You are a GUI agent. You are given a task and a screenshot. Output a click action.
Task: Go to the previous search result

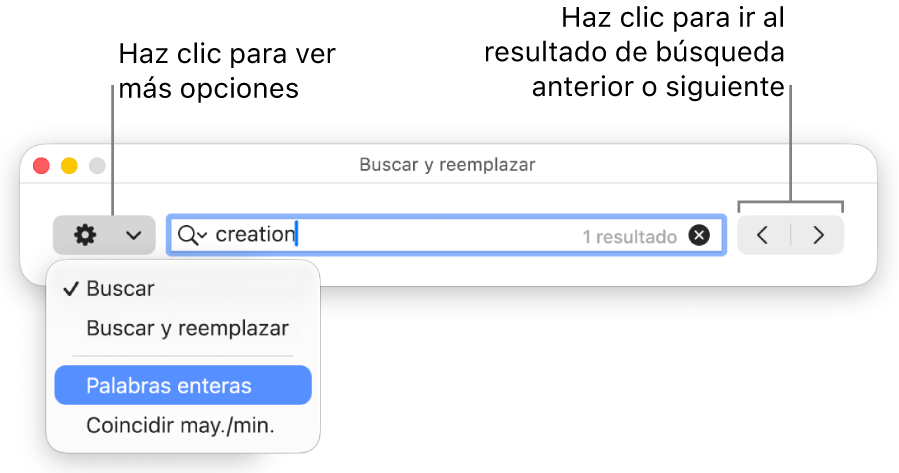(763, 235)
